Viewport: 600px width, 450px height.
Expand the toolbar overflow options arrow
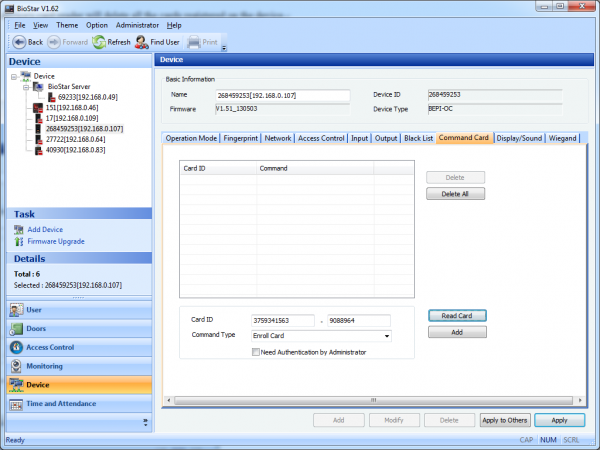[224, 47]
